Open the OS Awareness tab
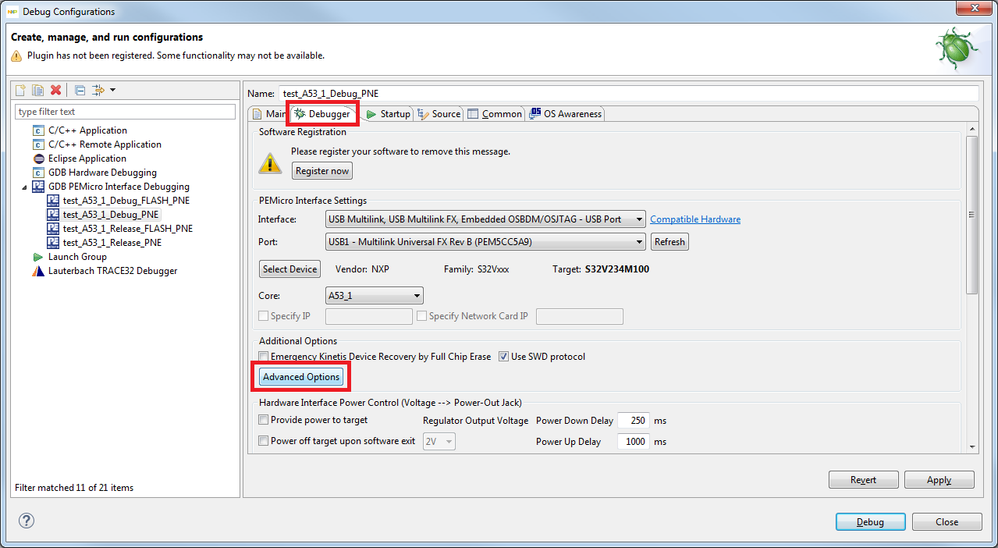Screen dimensions: 998x548 (x=565, y=114)
